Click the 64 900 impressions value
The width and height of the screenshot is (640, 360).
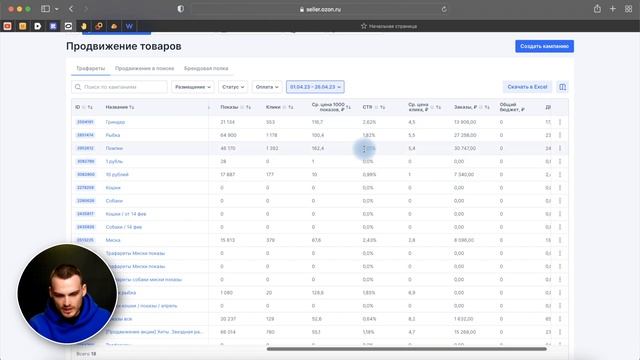[x=228, y=135]
